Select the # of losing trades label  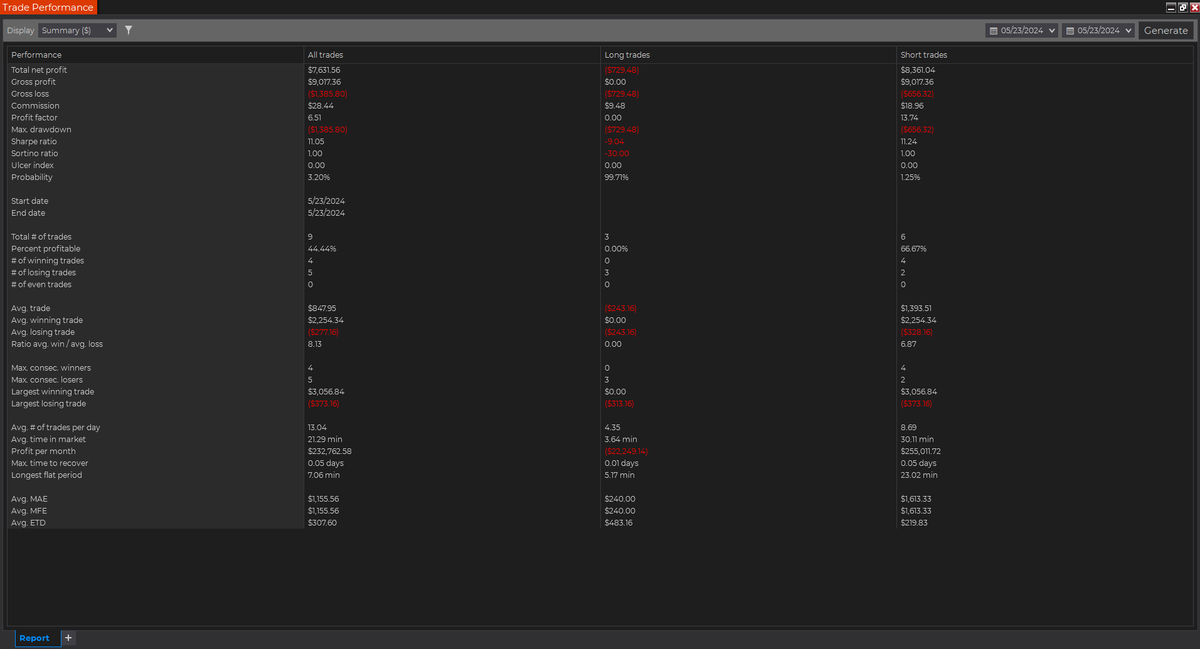43,273
